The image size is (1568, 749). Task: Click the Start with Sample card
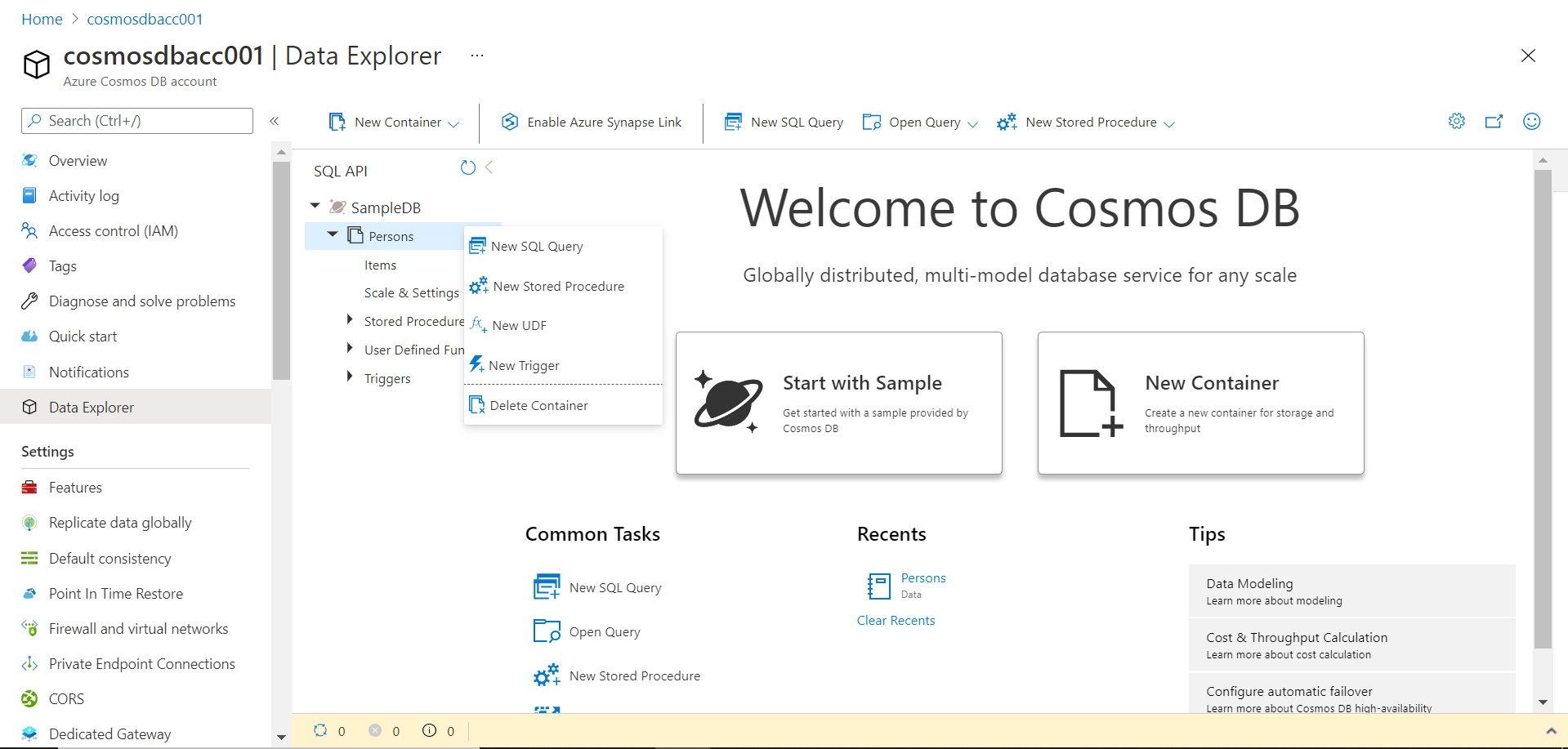point(839,403)
